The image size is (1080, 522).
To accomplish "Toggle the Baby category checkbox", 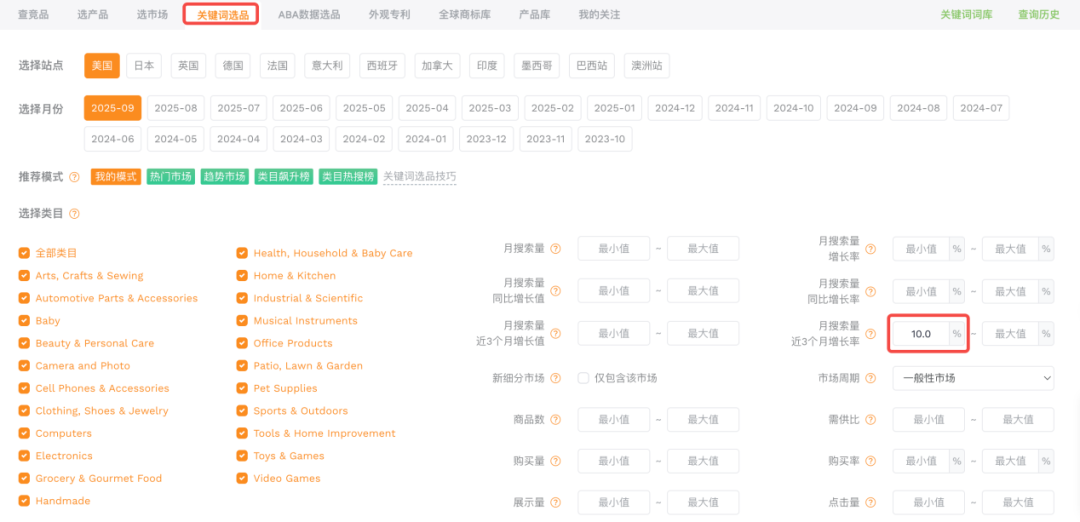I will click(x=24, y=321).
